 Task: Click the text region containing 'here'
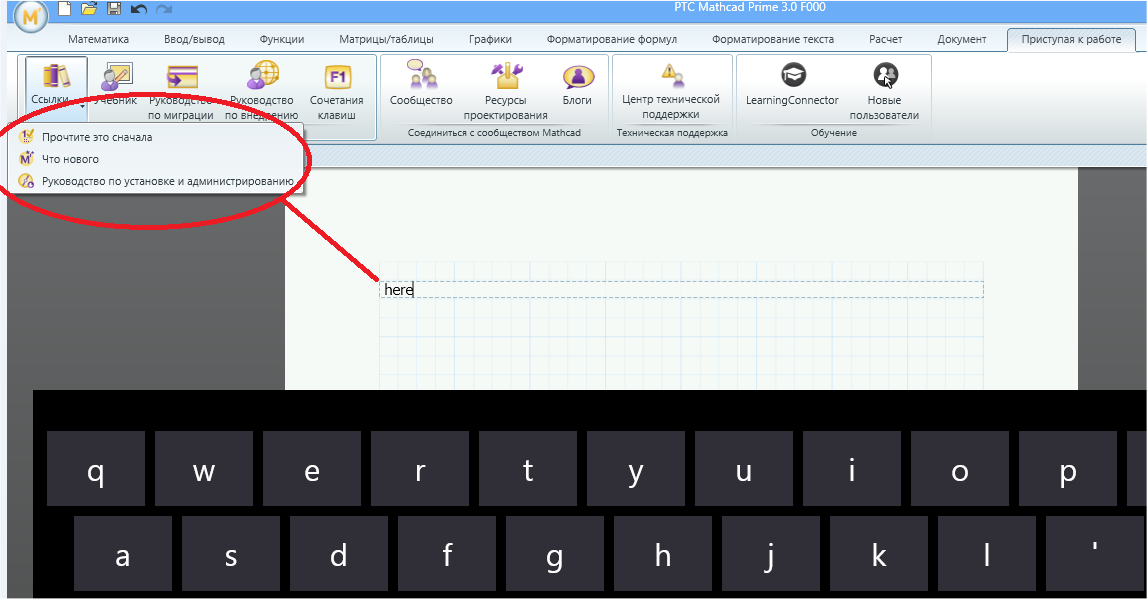coord(681,290)
